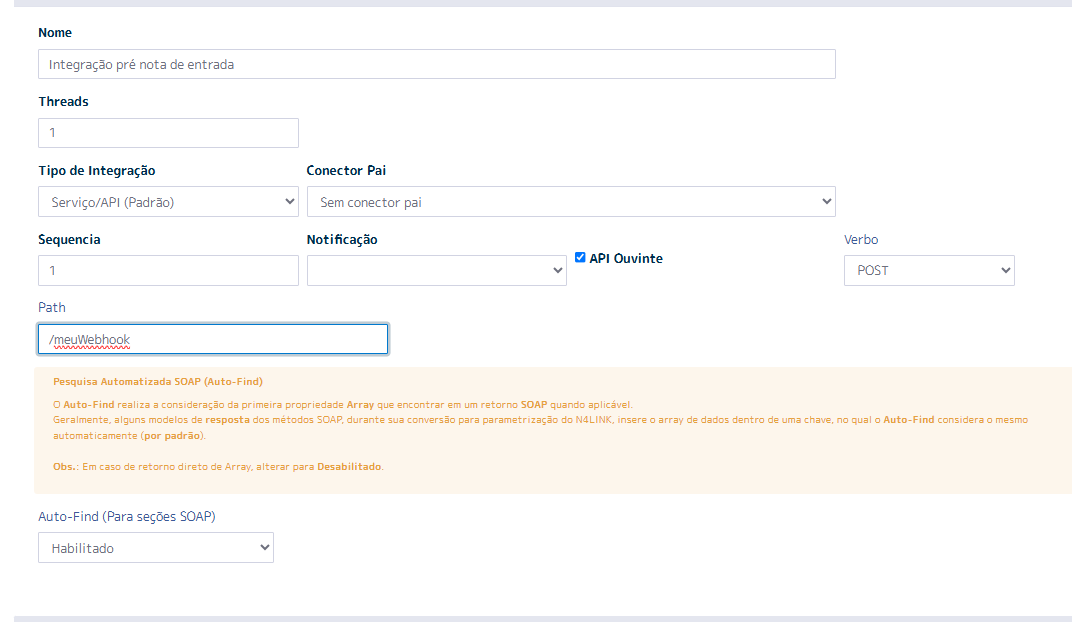
Task: Click the Nome input field
Action: point(437,64)
